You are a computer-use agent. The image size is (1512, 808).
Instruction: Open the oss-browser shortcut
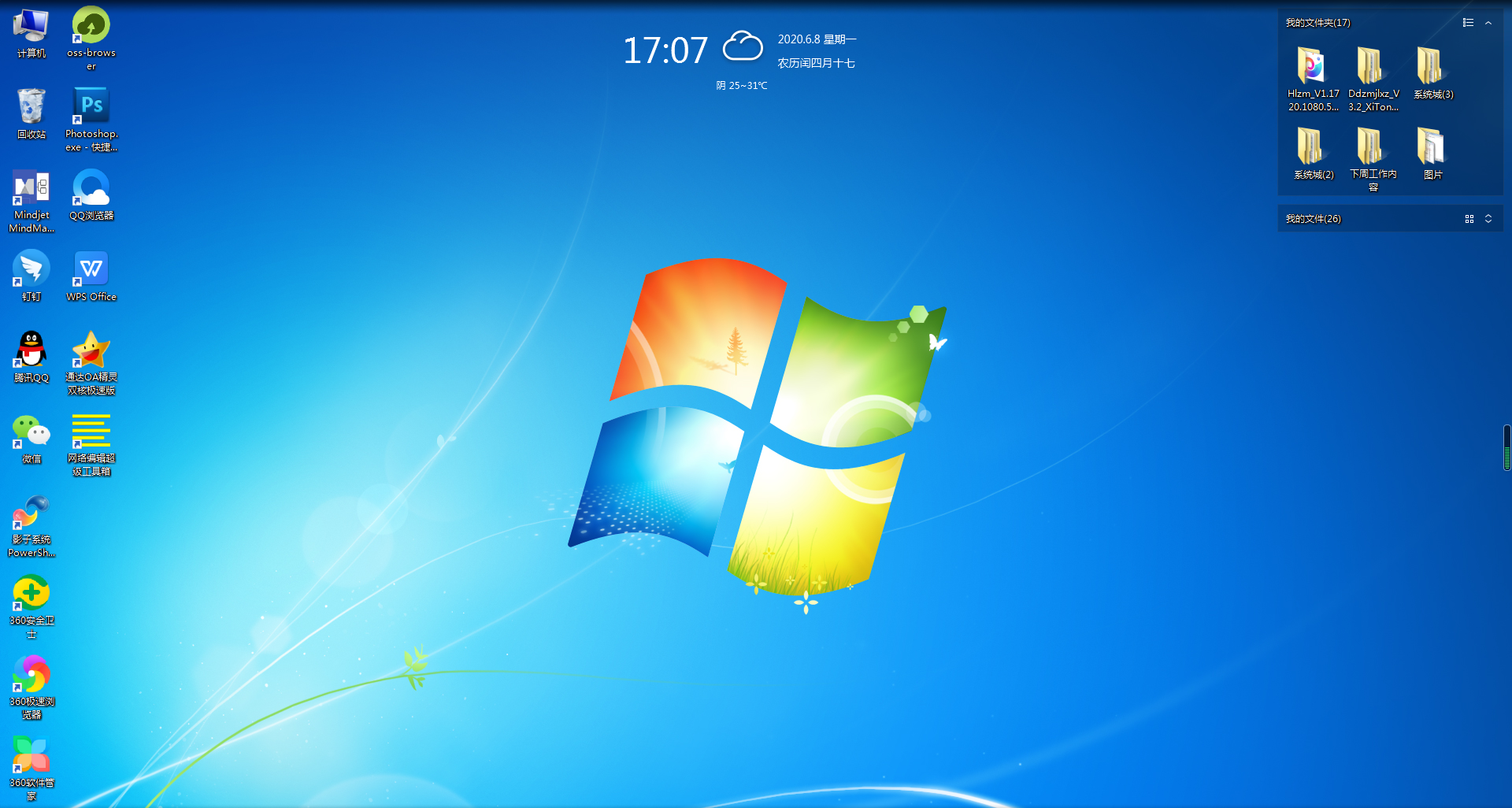coord(91,38)
